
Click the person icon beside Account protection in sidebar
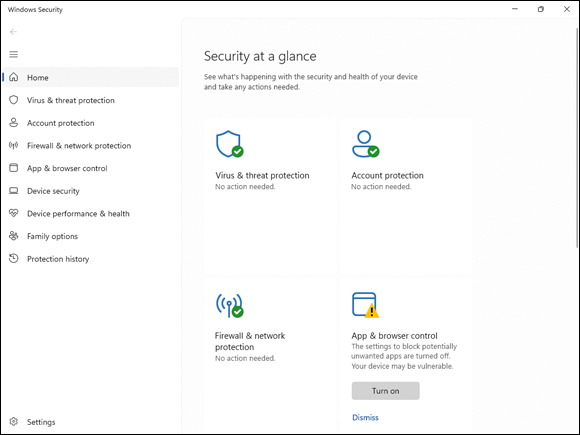click(x=14, y=122)
